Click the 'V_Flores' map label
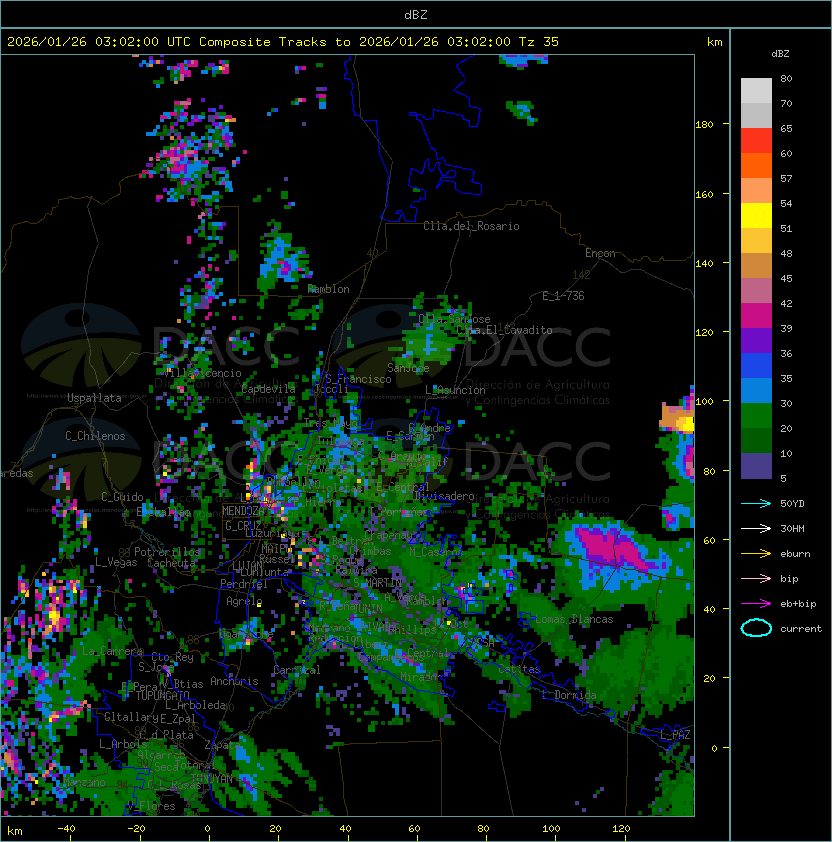Screen dimensions: 832x842 (151, 806)
